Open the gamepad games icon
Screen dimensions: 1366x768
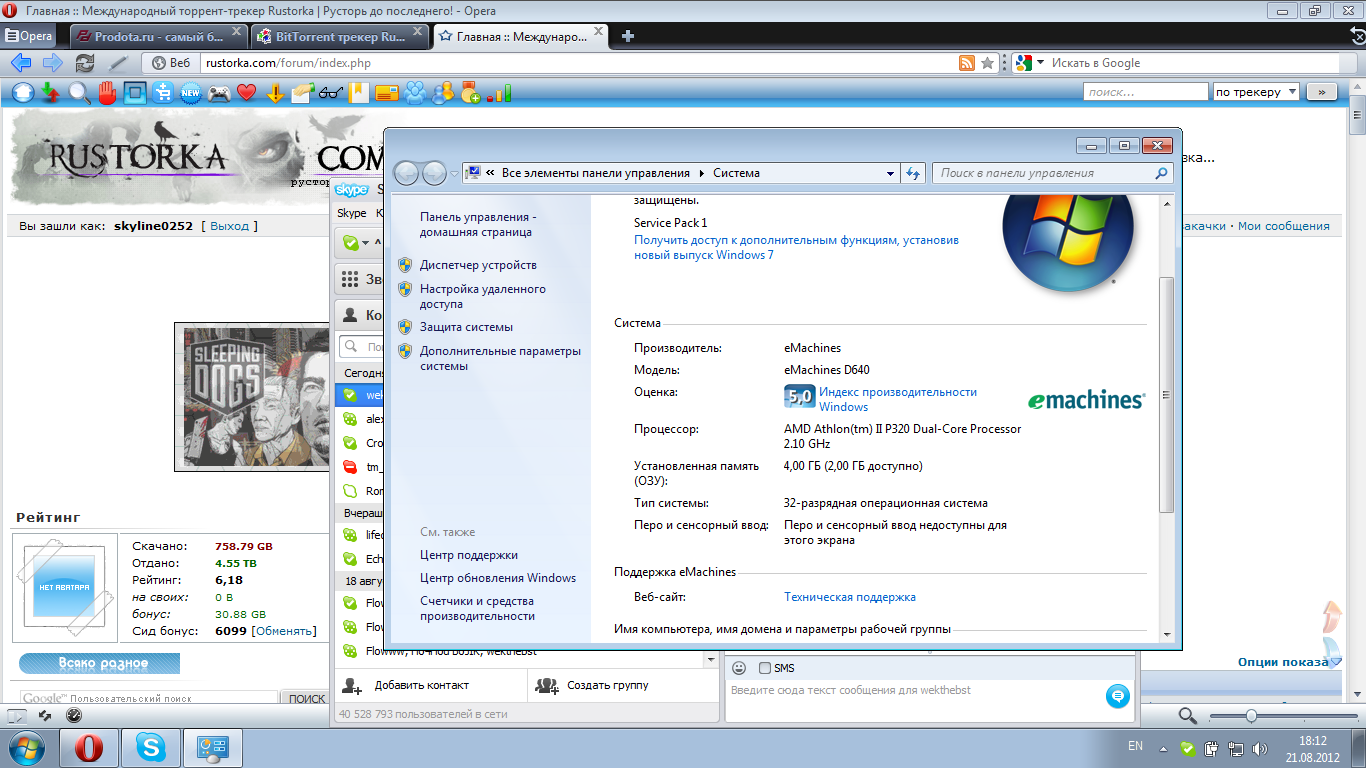point(219,93)
